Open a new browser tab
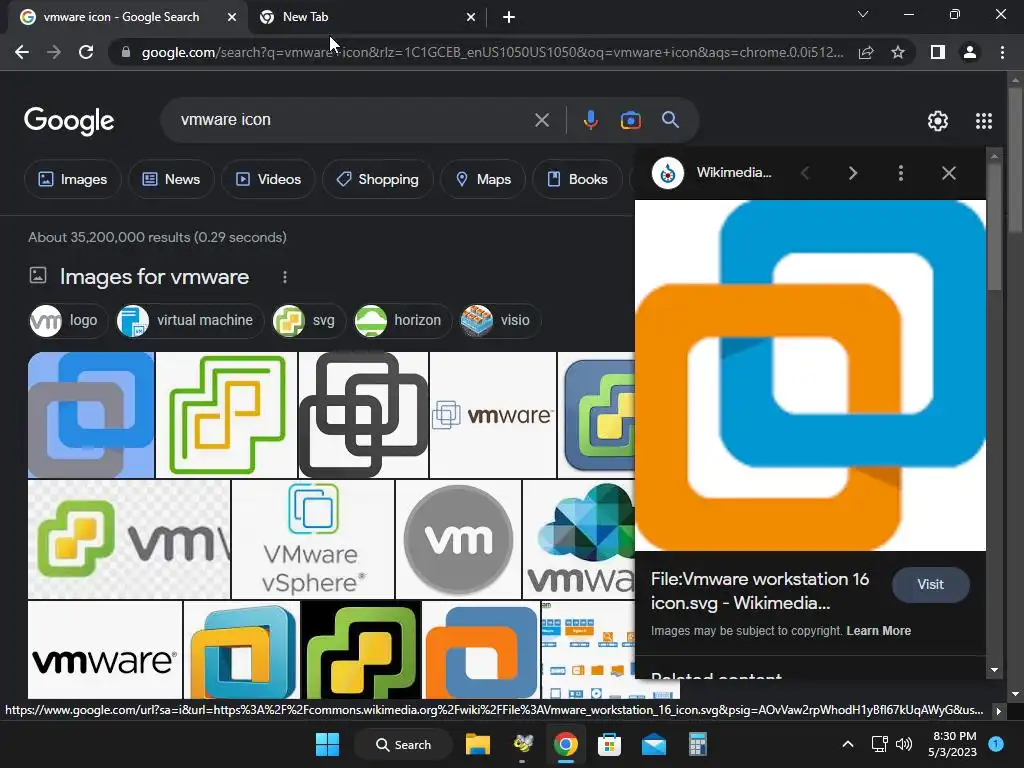The height and width of the screenshot is (768, 1024). pos(509,17)
